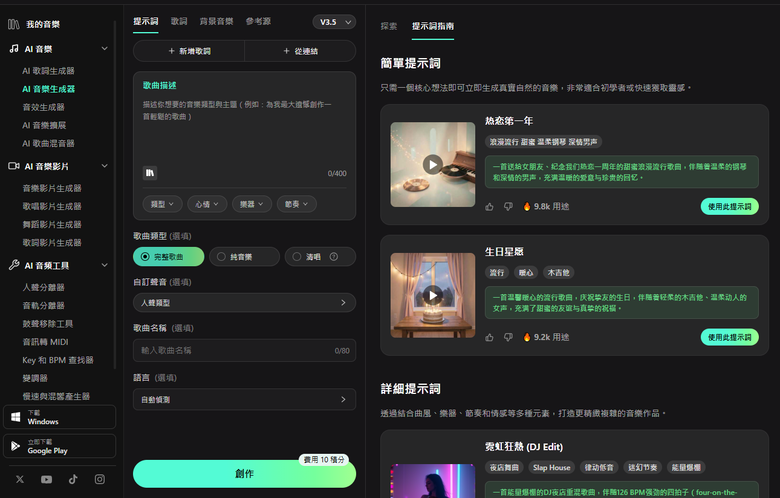The width and height of the screenshot is (780, 498).
Task: Like the 熱恋第一年 prompt
Action: pyautogui.click(x=489, y=206)
